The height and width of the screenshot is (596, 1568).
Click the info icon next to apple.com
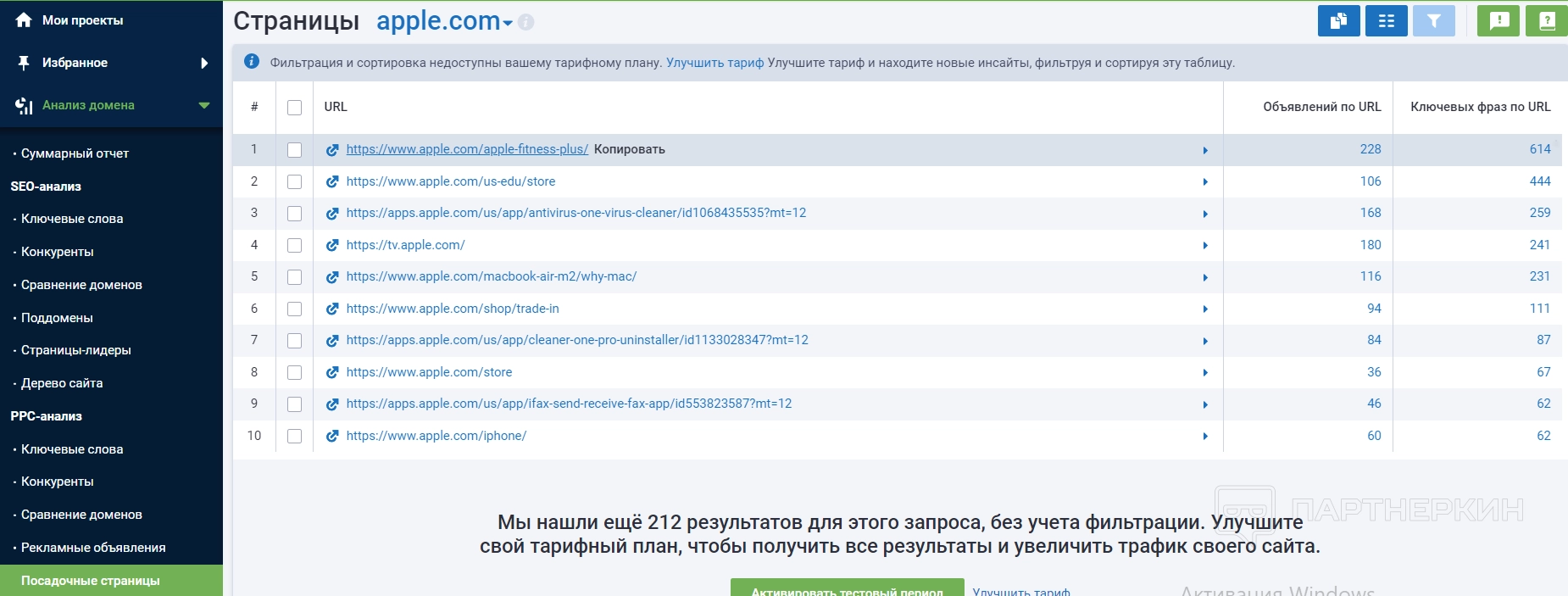coord(526,22)
